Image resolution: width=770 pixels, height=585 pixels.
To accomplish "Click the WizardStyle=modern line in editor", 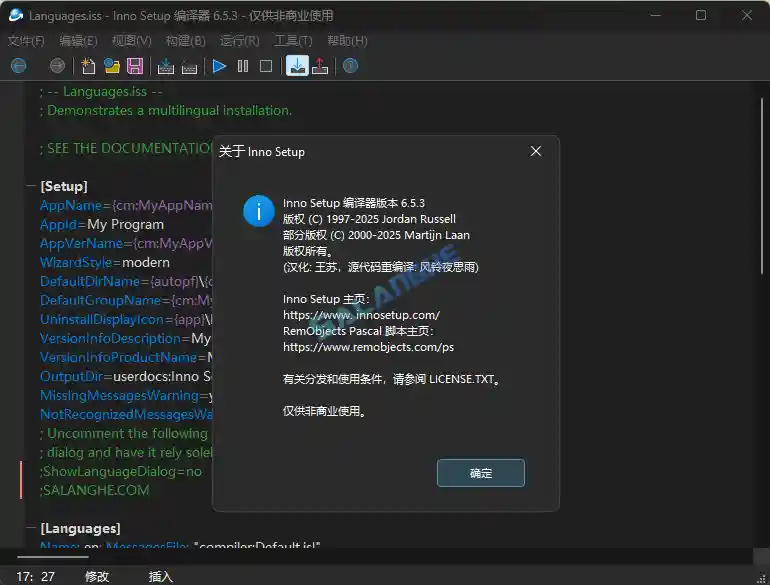I will click(105, 262).
